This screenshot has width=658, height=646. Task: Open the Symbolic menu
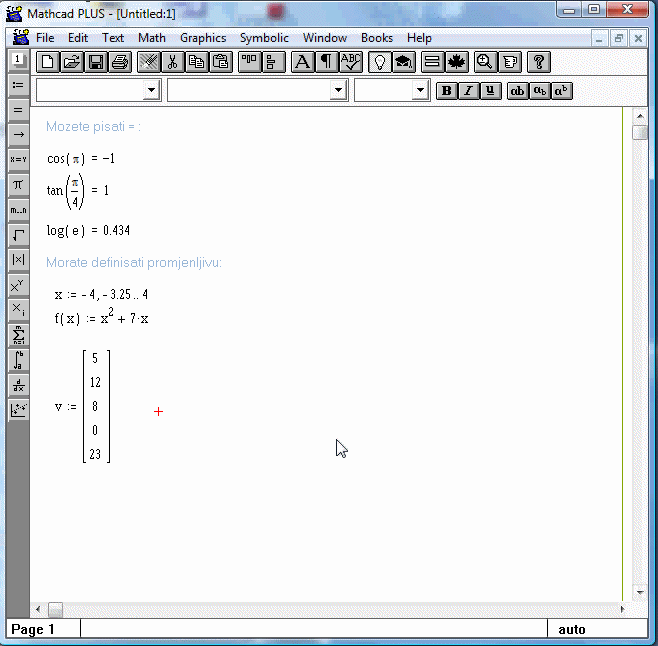coord(264,38)
